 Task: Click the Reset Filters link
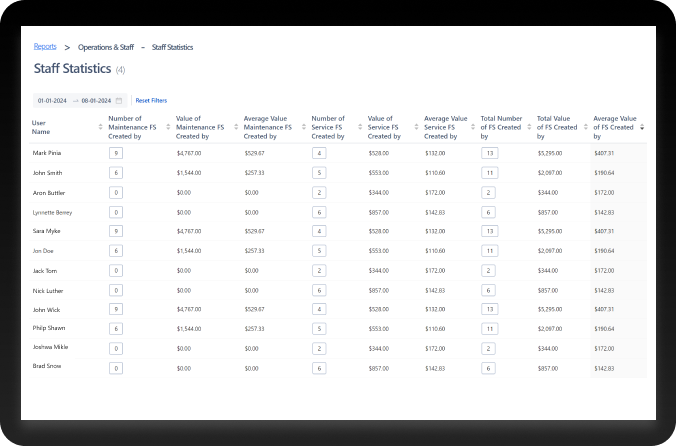151,100
